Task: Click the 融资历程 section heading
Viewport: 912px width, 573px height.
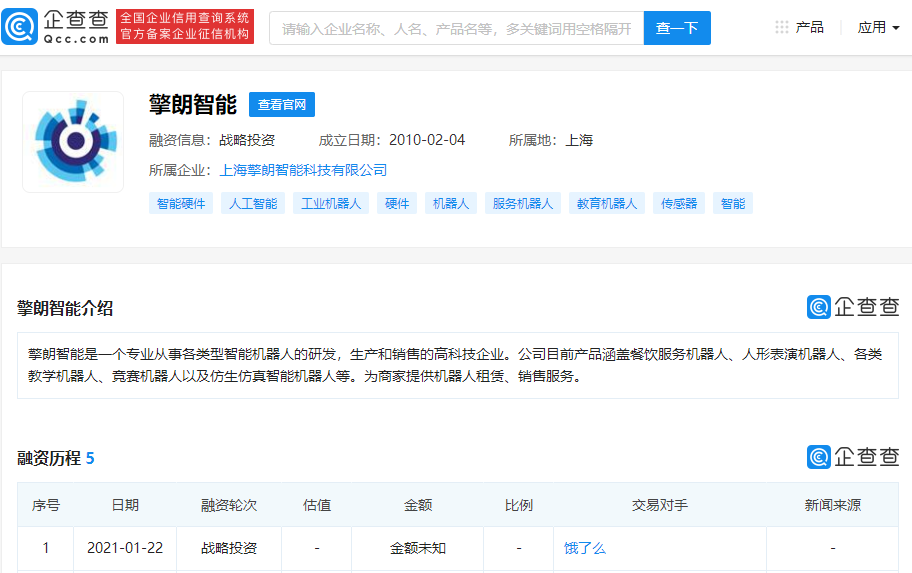Action: (x=56, y=458)
